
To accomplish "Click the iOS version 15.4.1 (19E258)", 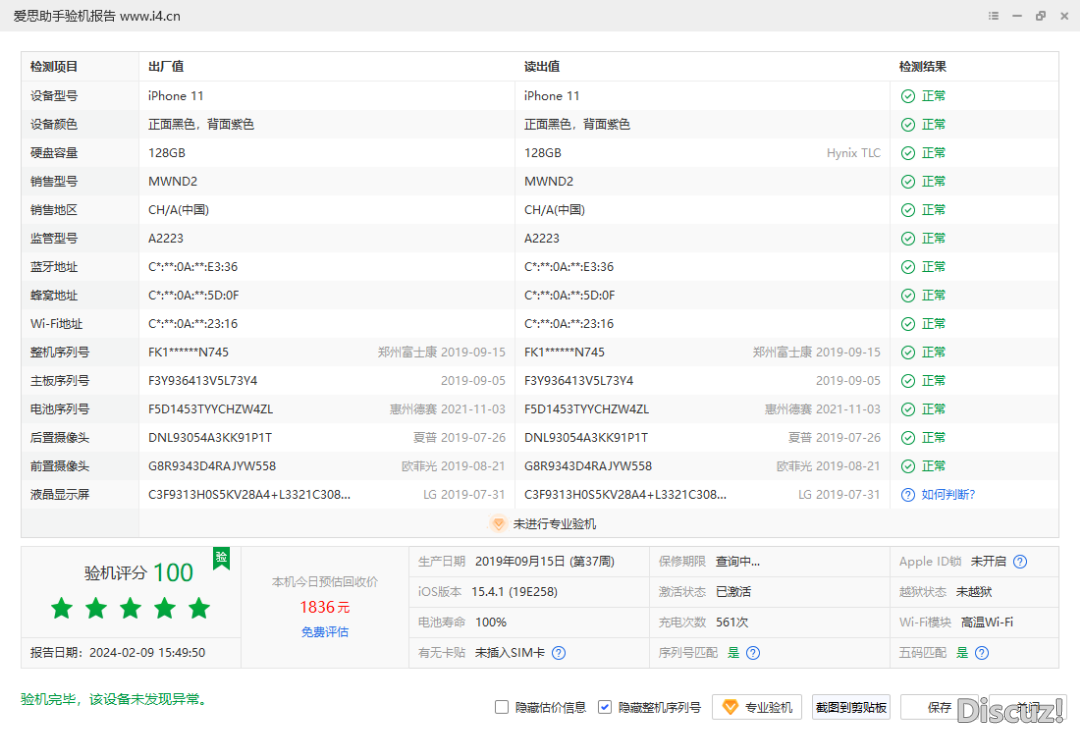I will click(515, 592).
